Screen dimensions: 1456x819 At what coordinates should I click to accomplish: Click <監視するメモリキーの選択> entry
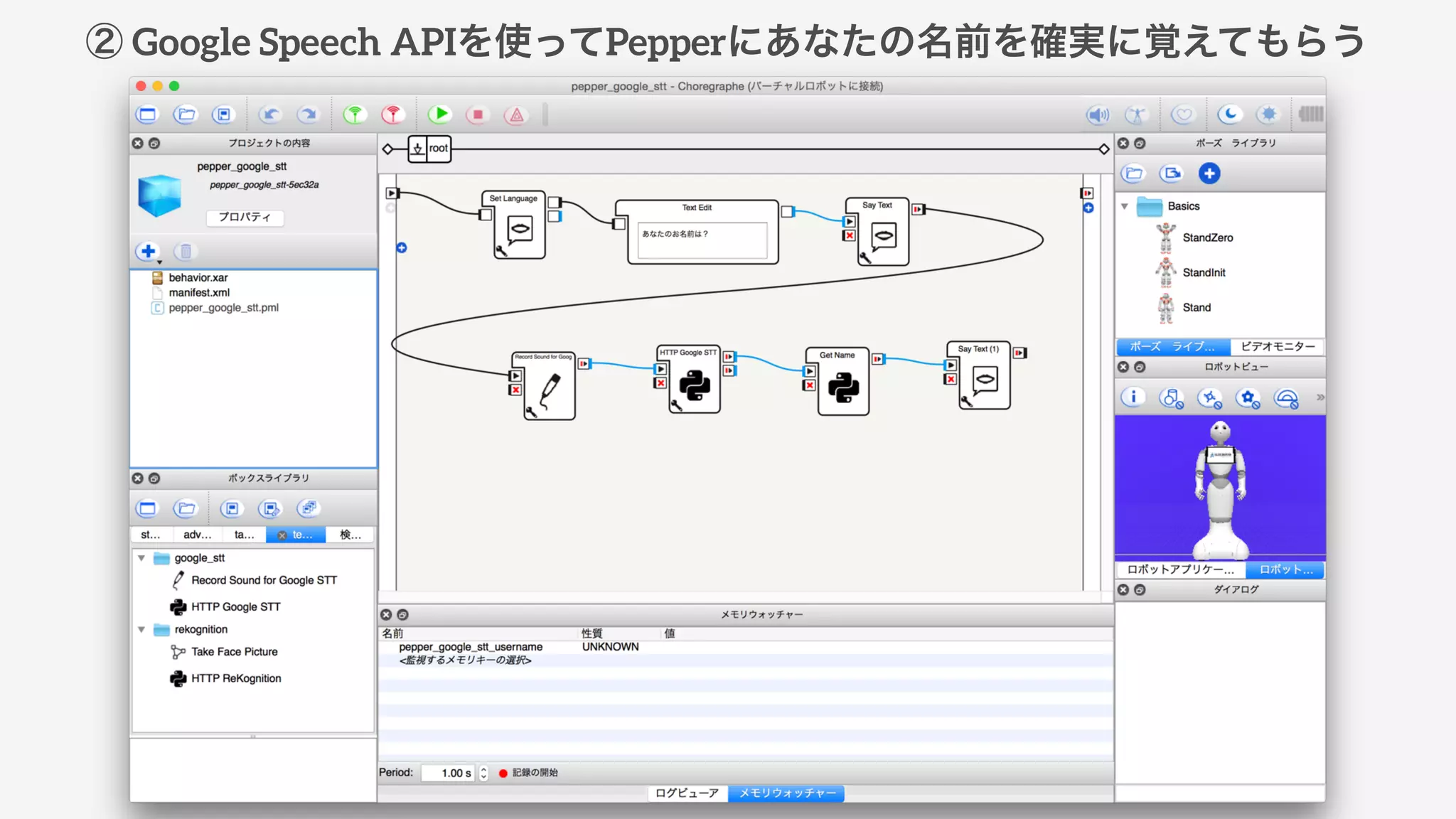point(465,660)
